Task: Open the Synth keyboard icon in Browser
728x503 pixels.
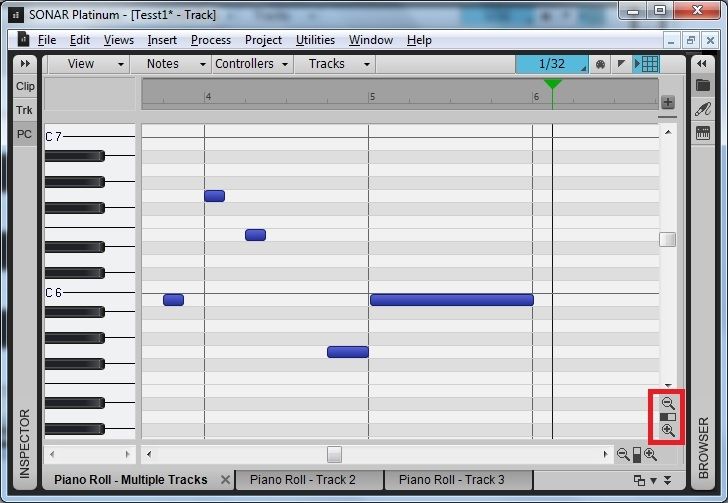Action: [x=703, y=133]
